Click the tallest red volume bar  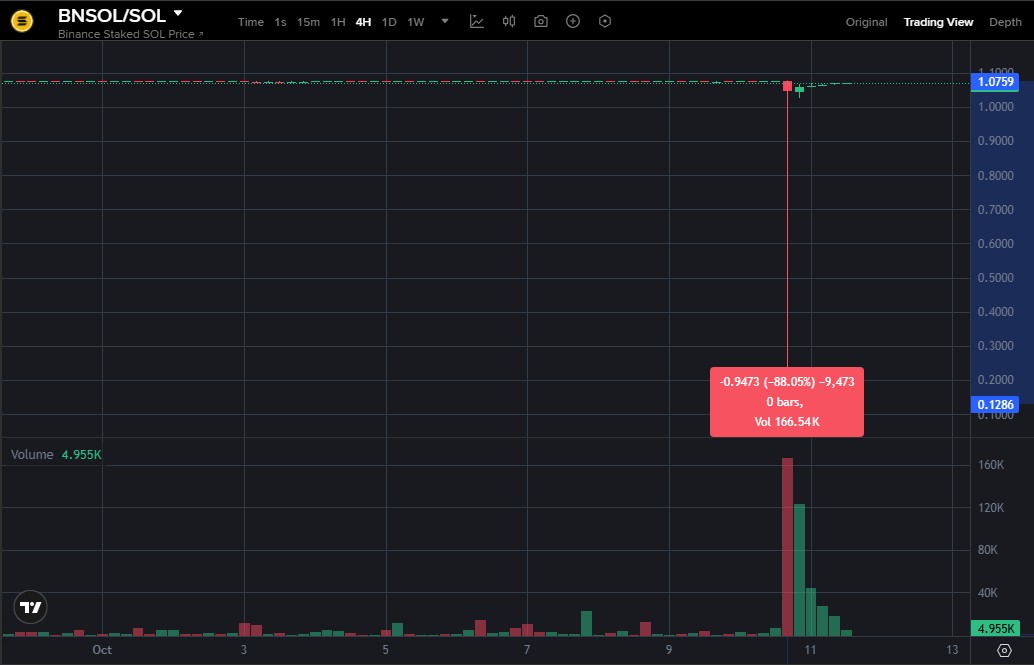pyautogui.click(x=787, y=547)
